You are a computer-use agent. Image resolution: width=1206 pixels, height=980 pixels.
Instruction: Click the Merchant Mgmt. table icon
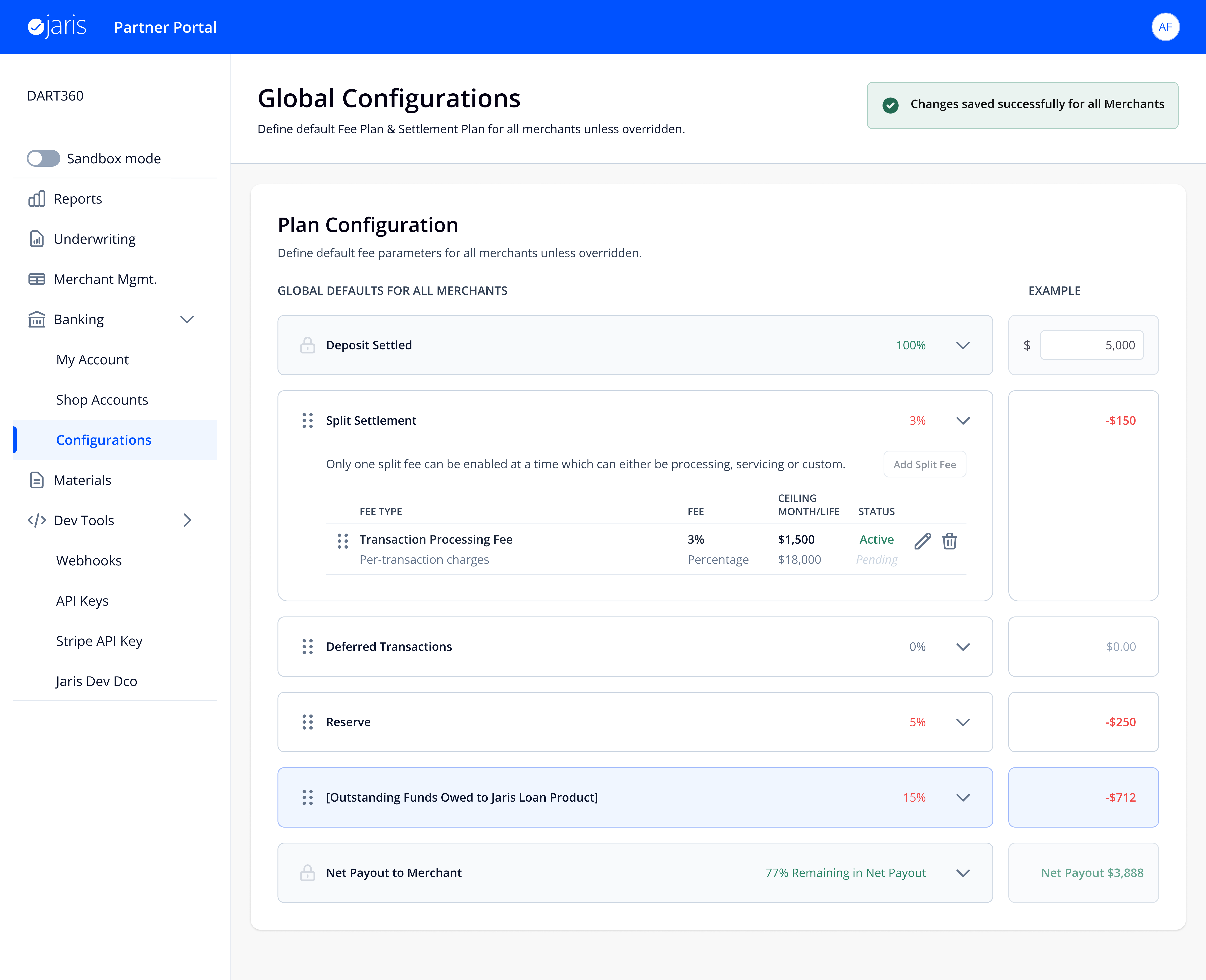pos(37,279)
